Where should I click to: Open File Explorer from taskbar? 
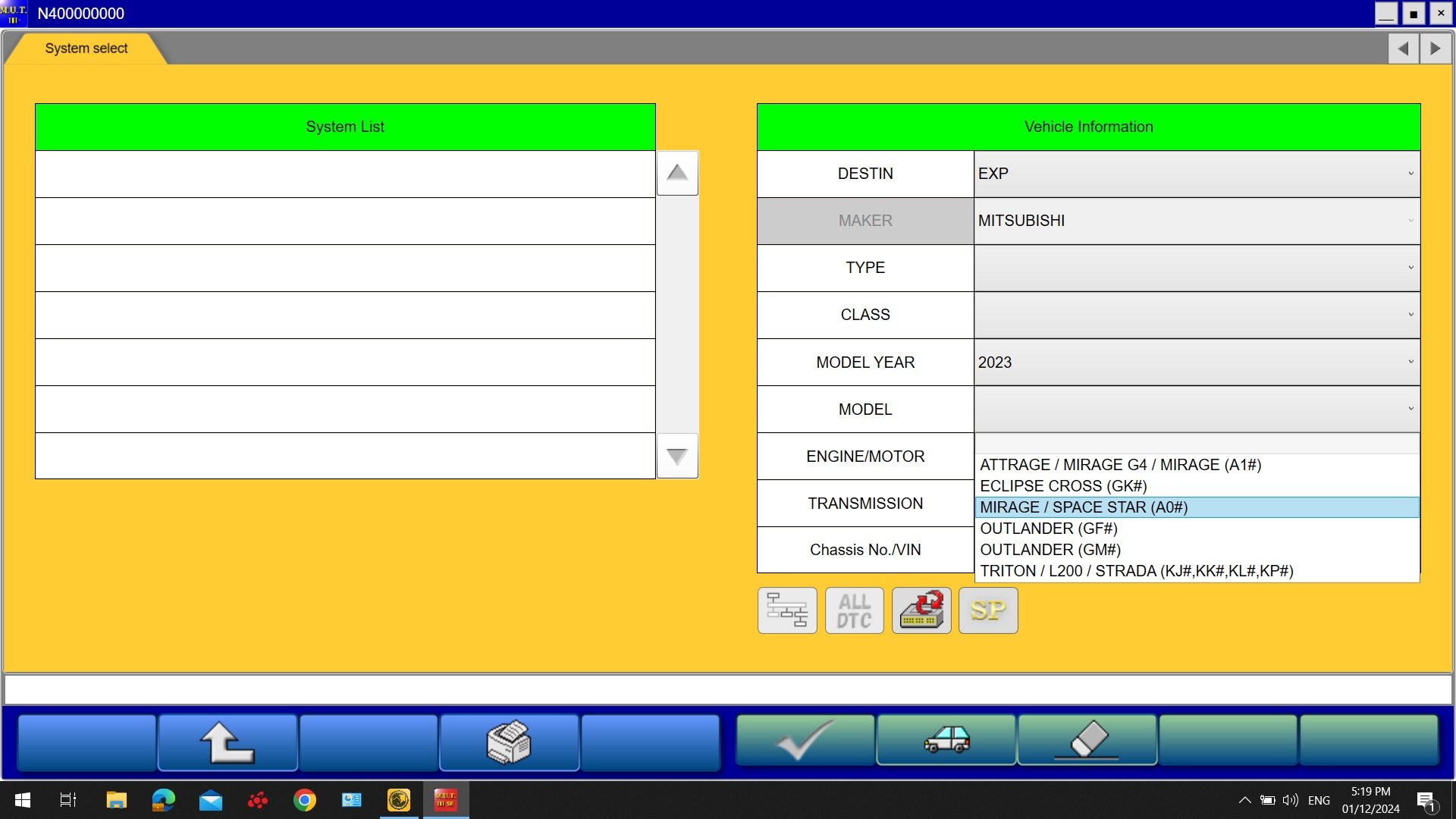coord(116,800)
